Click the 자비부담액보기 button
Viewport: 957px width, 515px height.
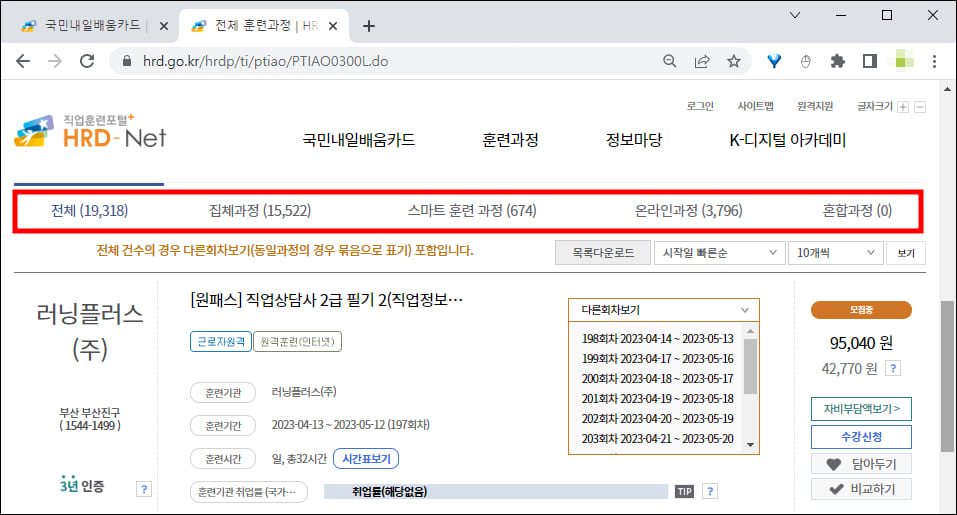click(861, 409)
